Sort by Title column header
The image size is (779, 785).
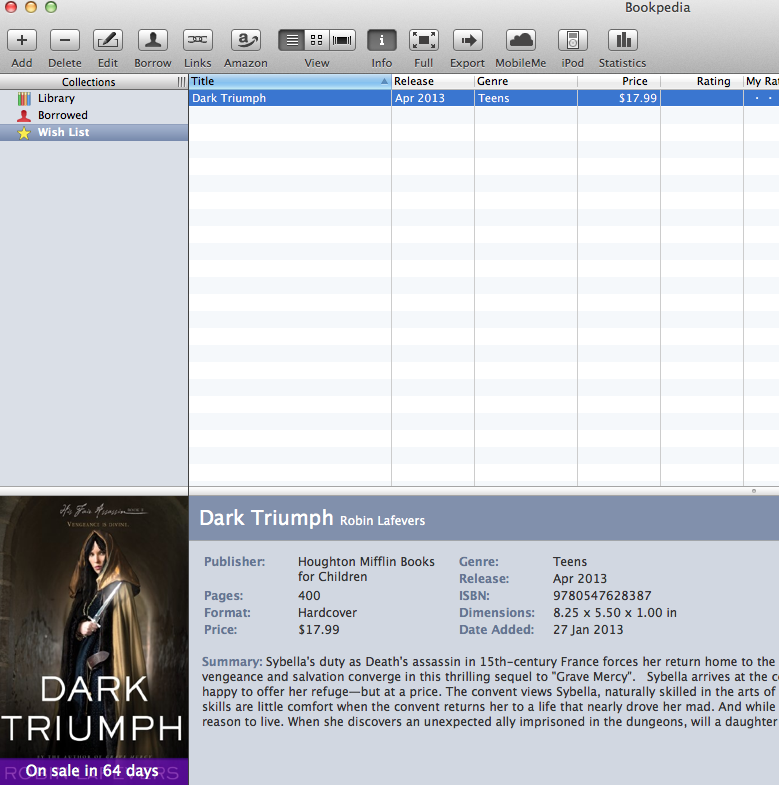(x=290, y=81)
